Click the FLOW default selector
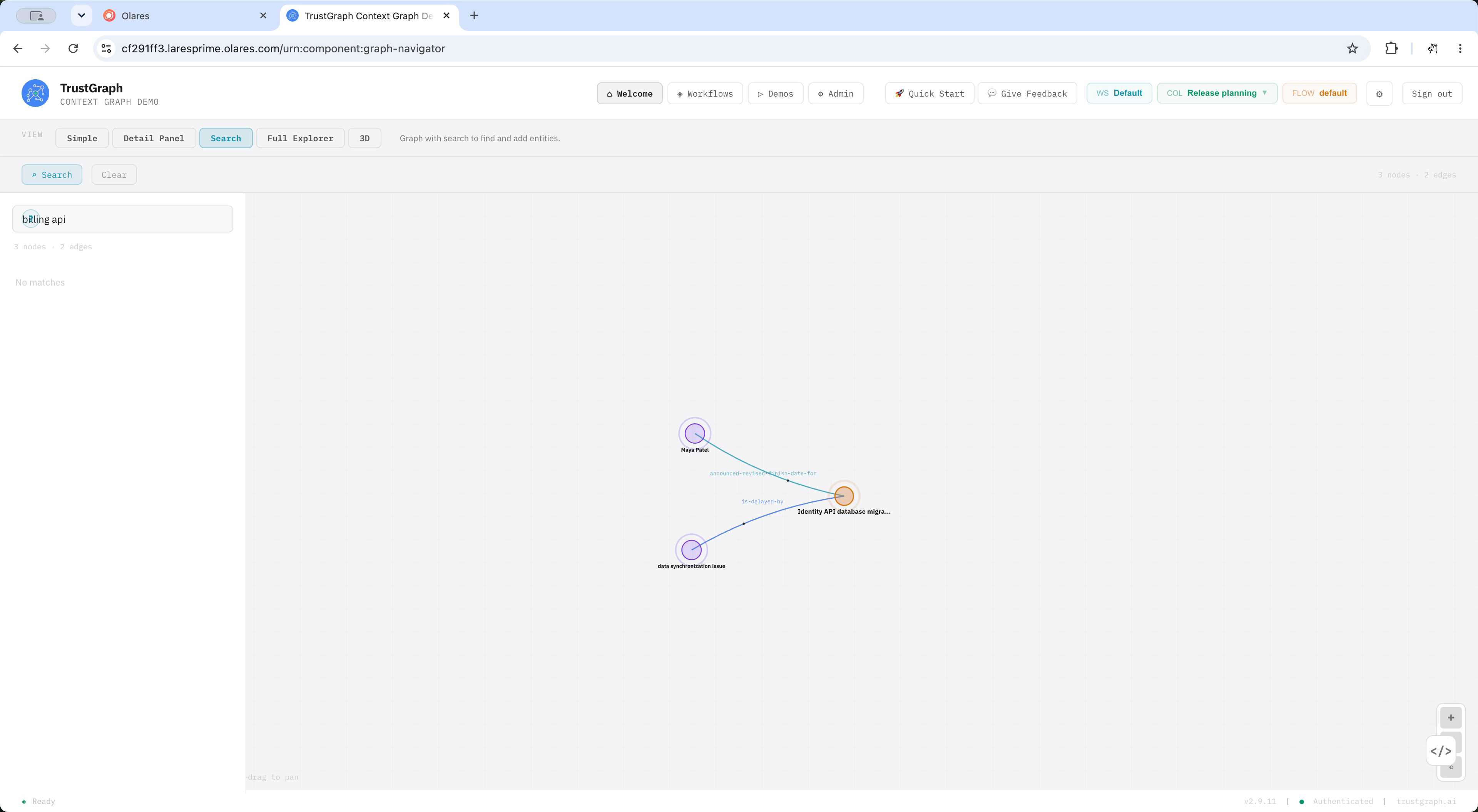This screenshot has height=812, width=1478. point(1319,93)
